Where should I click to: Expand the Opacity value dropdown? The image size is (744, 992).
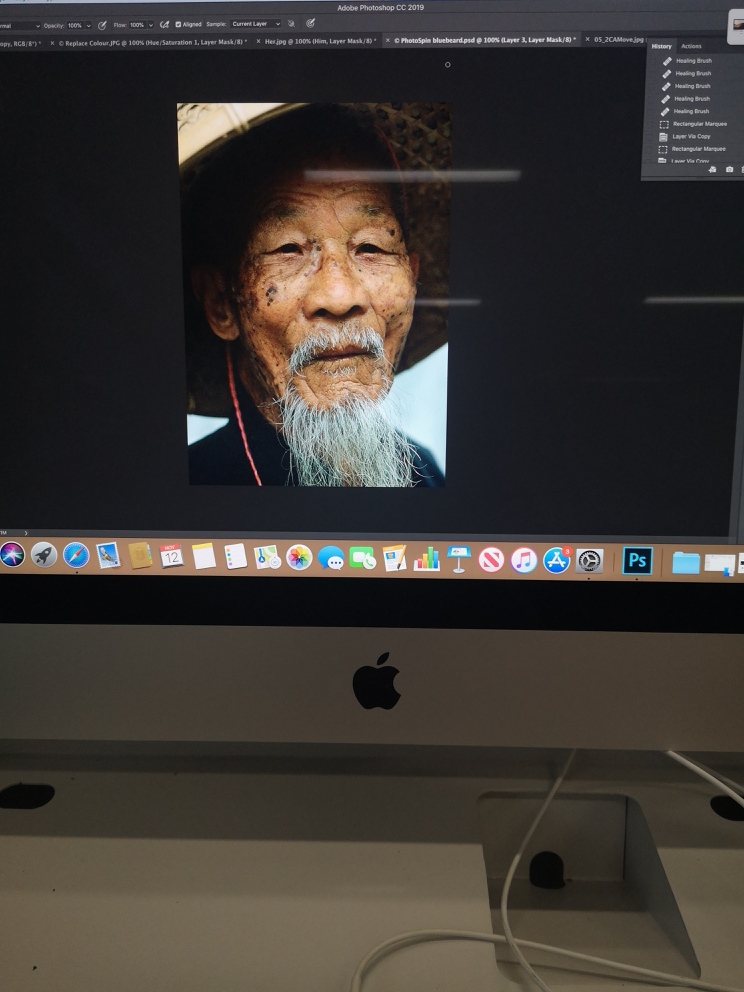tap(88, 25)
